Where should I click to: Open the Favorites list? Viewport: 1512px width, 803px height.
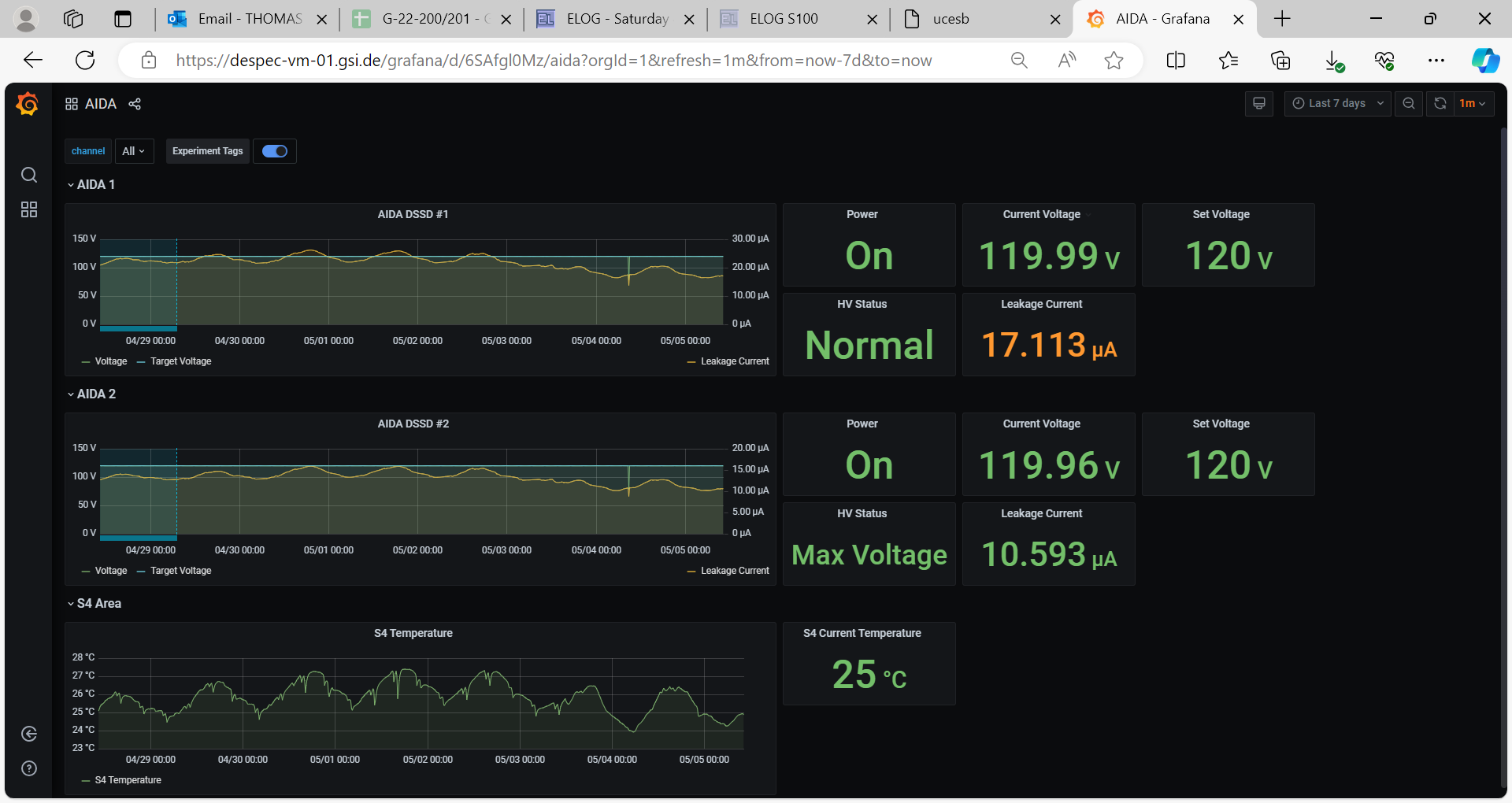(1228, 61)
